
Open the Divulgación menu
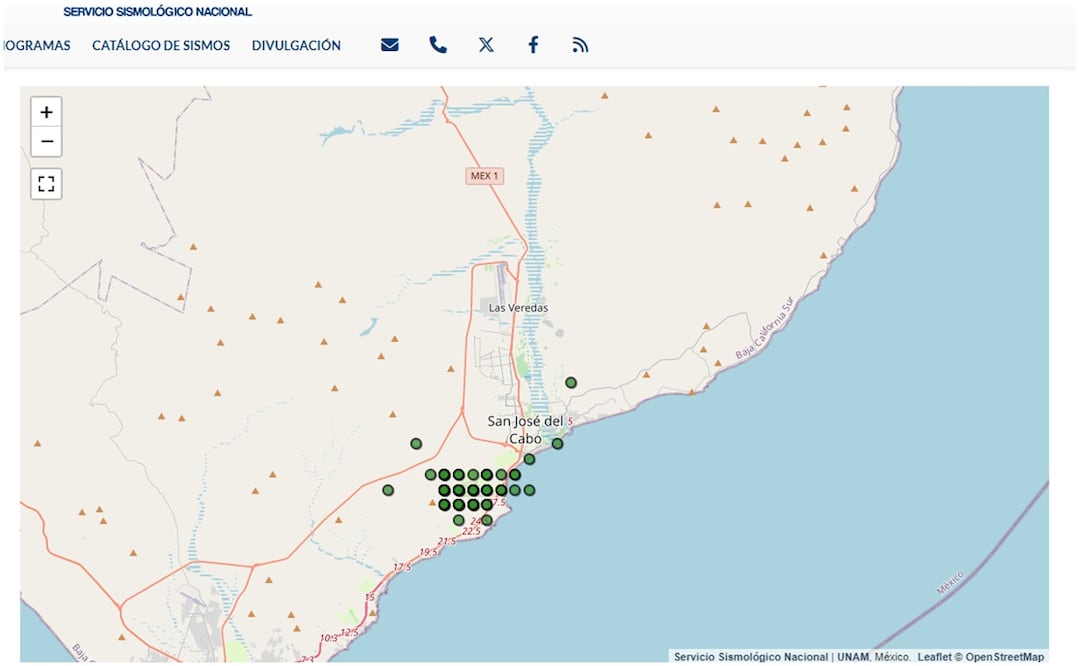296,45
